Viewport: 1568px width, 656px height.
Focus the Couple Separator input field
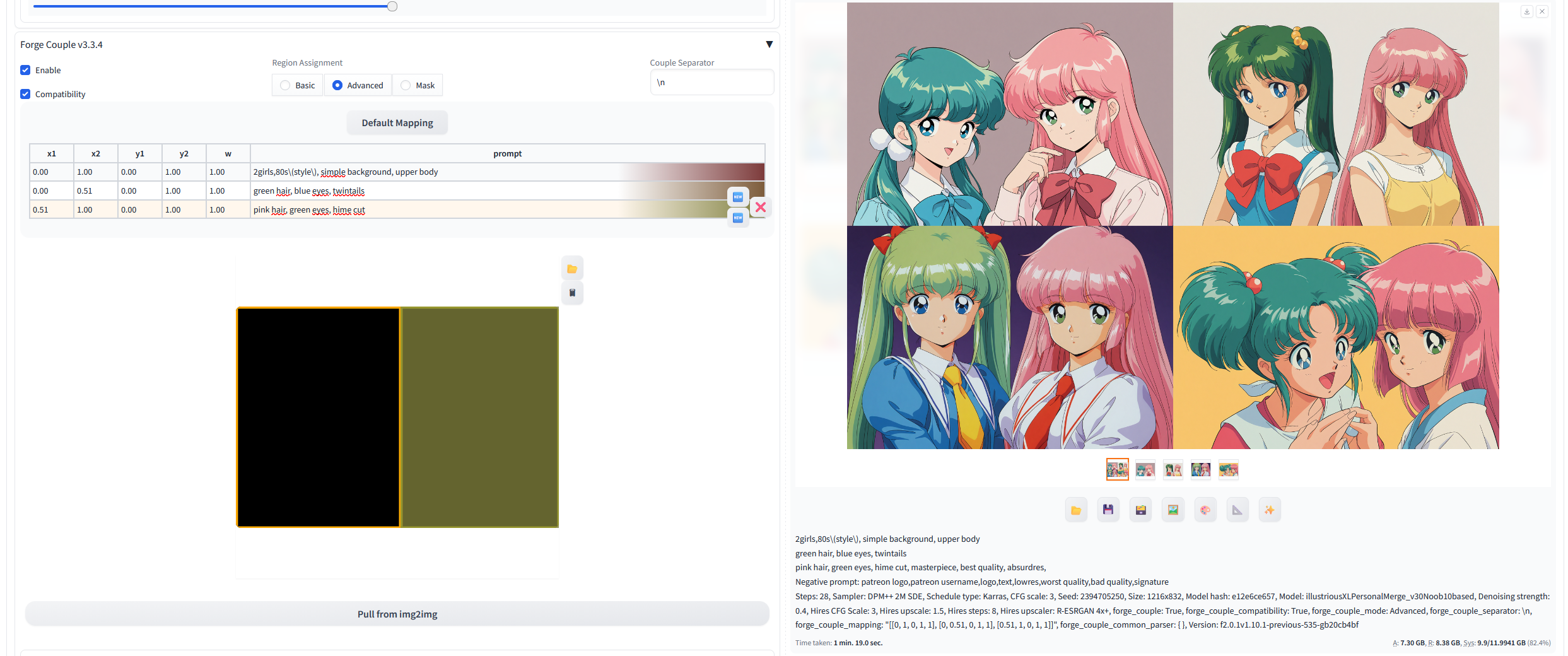[712, 83]
